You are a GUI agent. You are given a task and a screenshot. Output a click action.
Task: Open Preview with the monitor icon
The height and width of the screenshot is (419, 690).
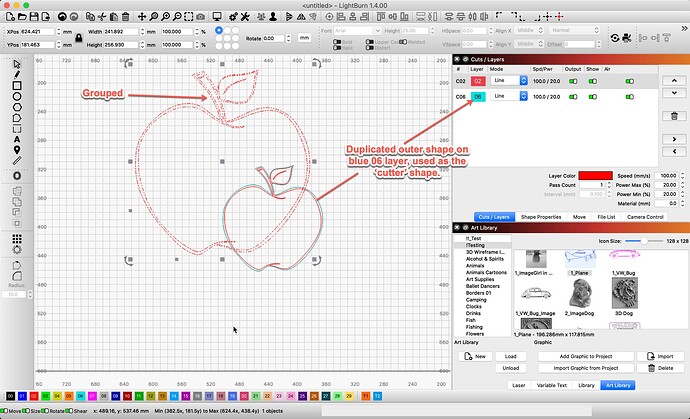click(217, 17)
